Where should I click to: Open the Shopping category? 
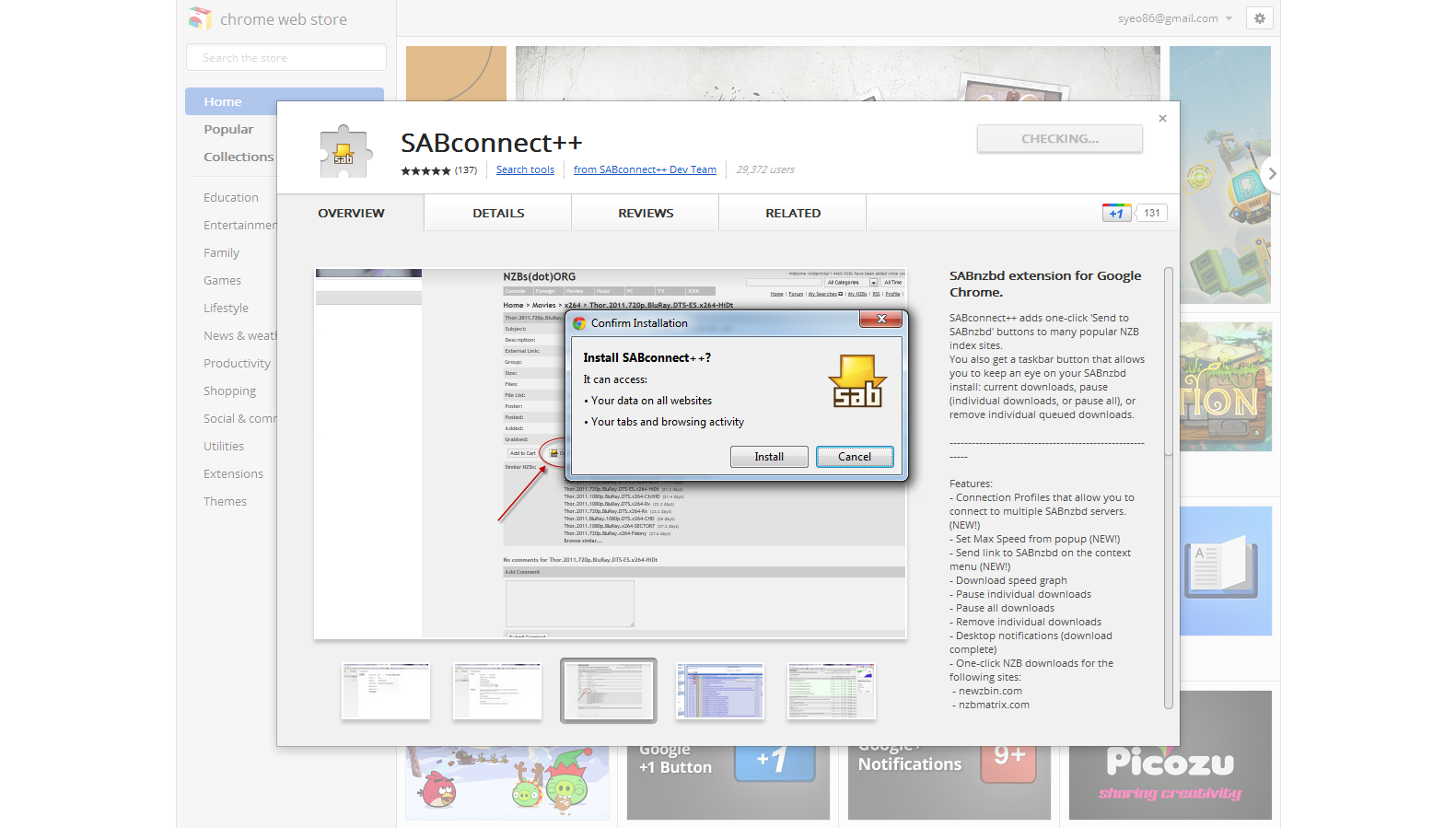click(229, 391)
